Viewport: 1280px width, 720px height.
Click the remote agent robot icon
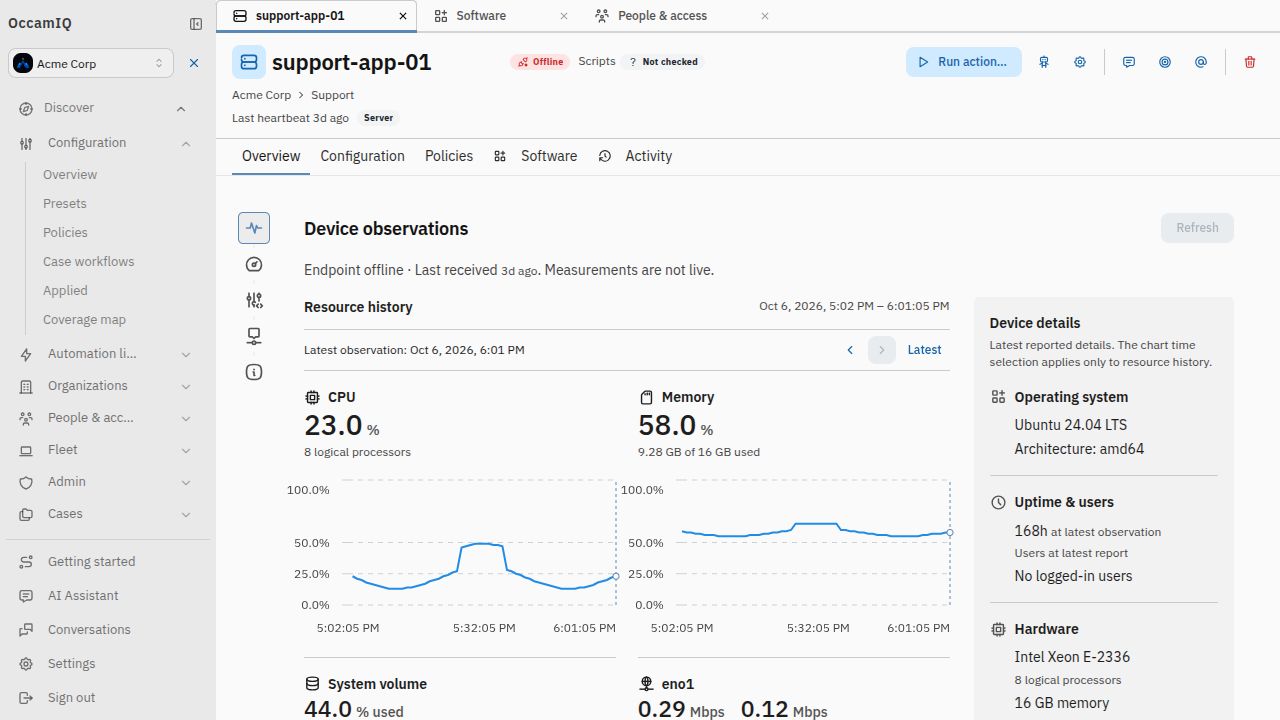[1044, 62]
